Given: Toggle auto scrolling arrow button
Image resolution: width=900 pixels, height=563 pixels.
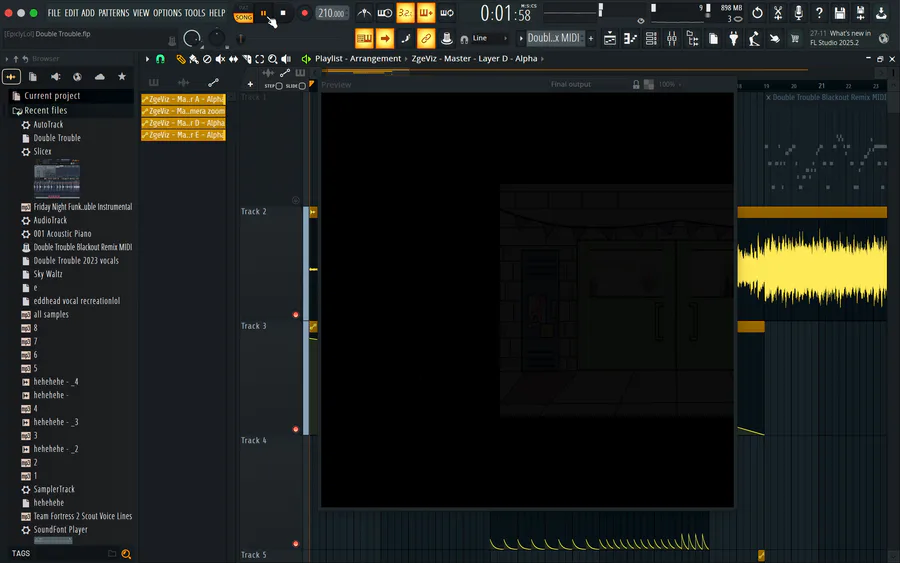Looking at the screenshot, I should click(385, 38).
